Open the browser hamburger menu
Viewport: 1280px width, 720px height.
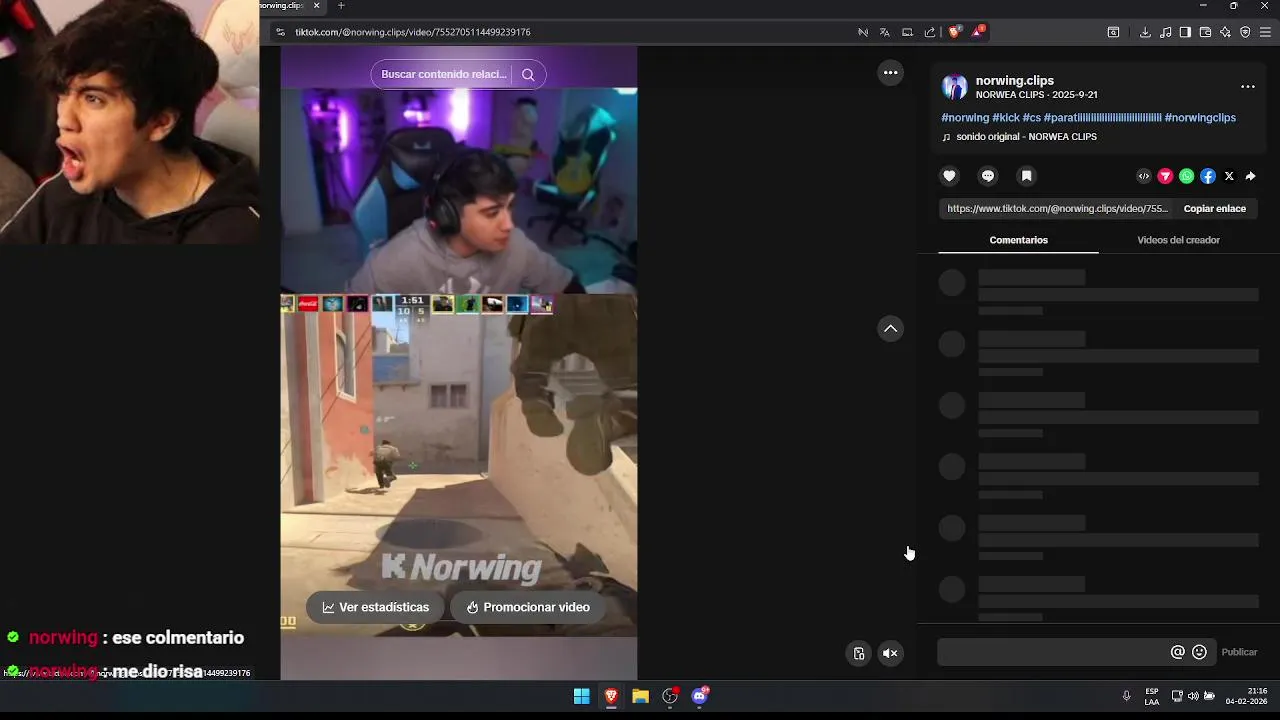click(x=1265, y=32)
